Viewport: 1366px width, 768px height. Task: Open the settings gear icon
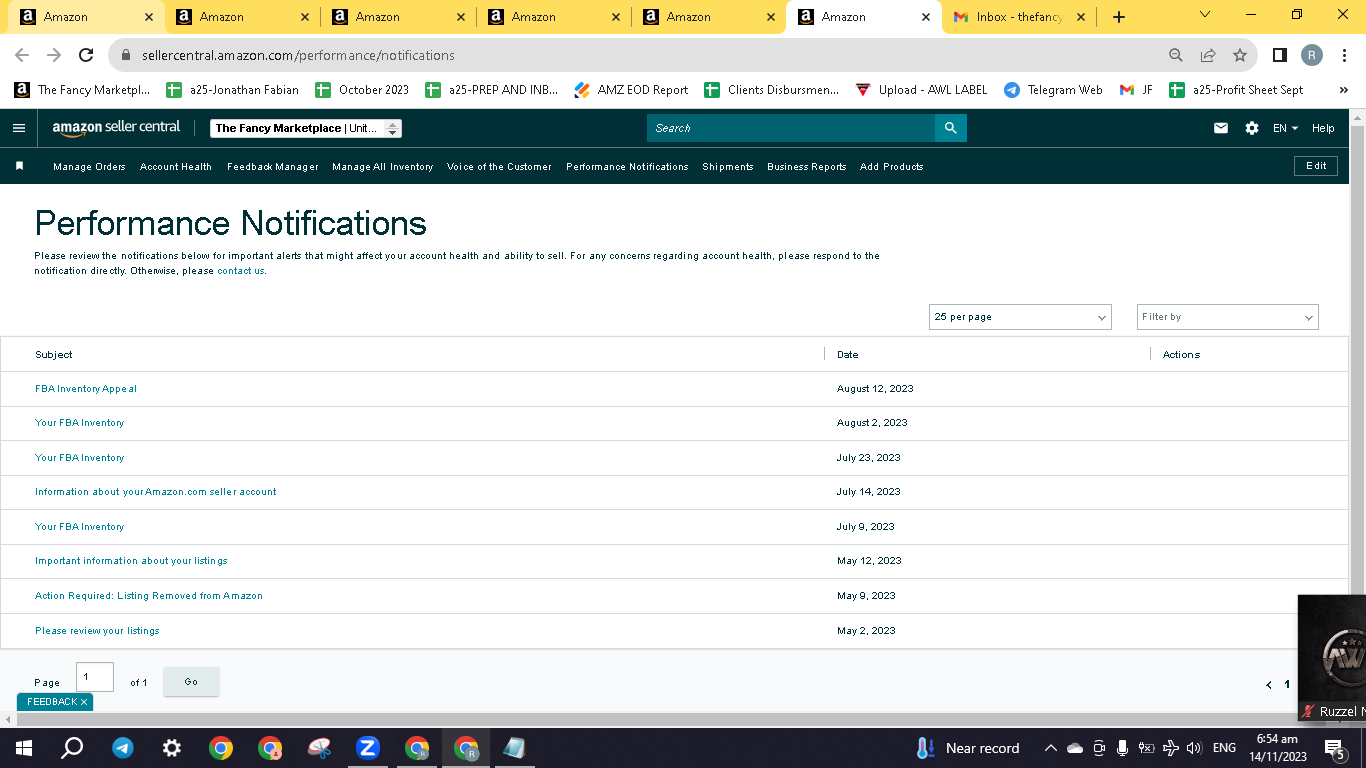(1252, 128)
